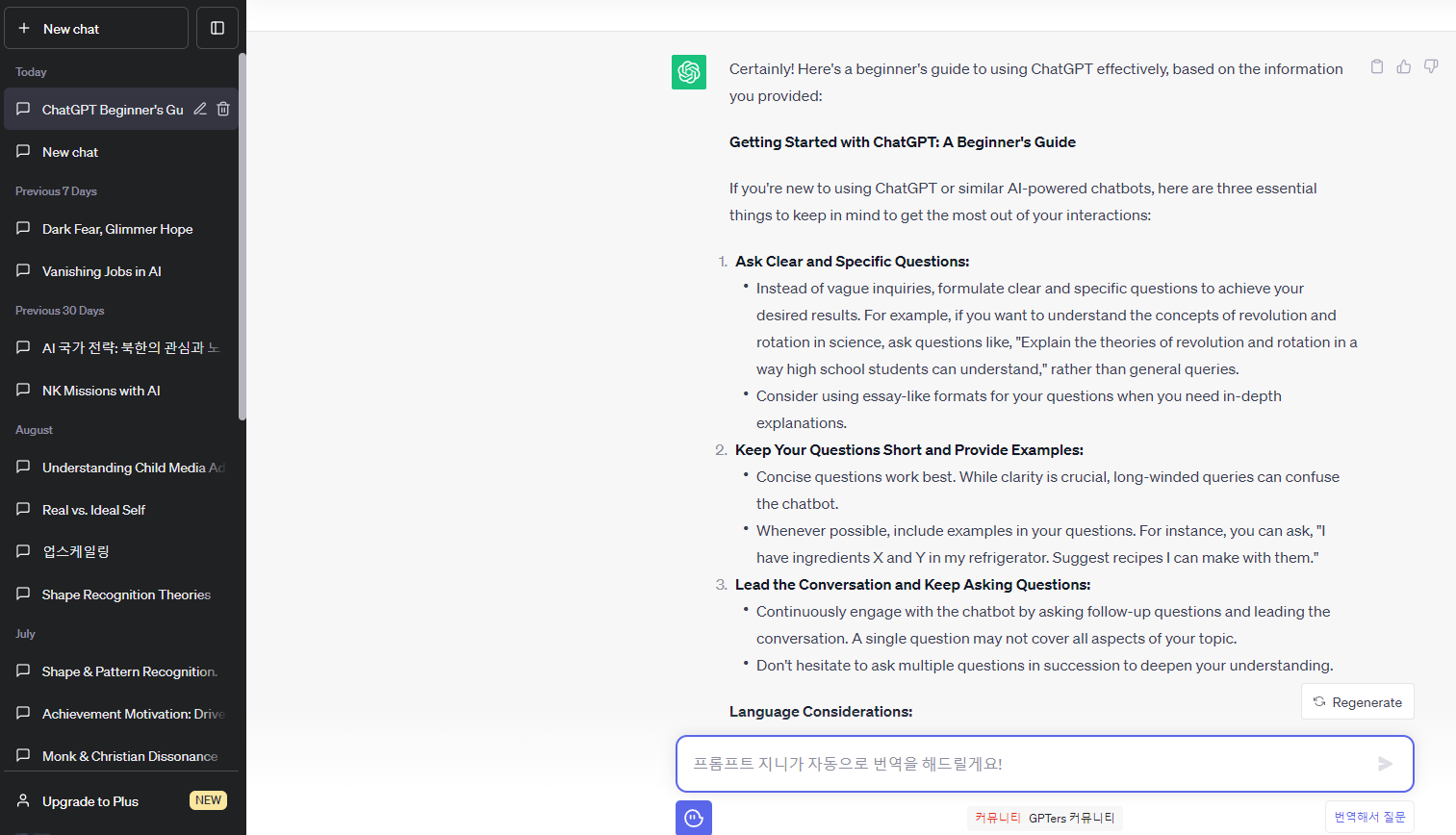Screen dimensions: 1456x835
Task: Rename ChatGPT Beginner's Gu chat with pencil icon
Action: 200,109
